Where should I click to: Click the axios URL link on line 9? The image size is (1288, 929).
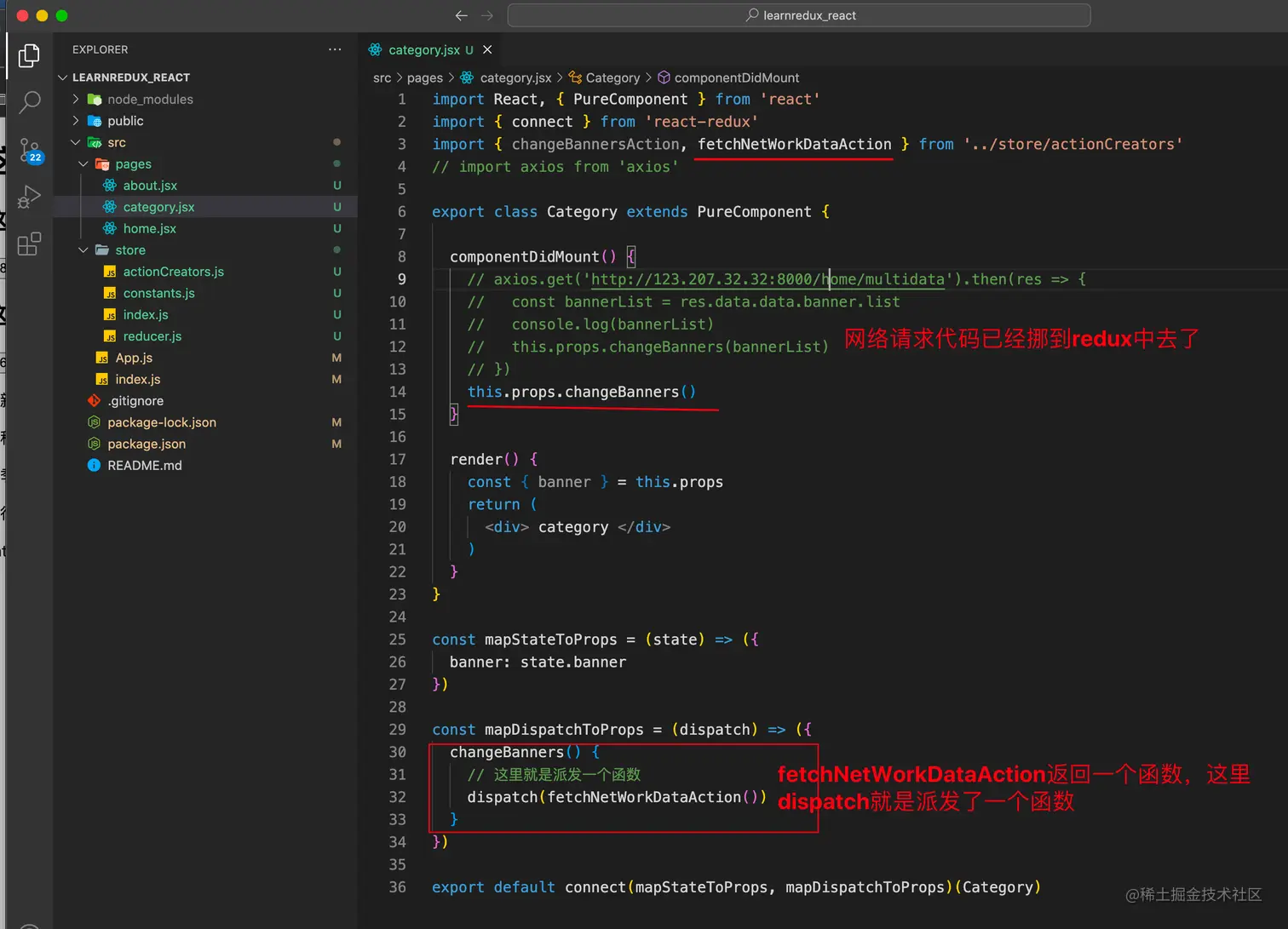pos(768,279)
